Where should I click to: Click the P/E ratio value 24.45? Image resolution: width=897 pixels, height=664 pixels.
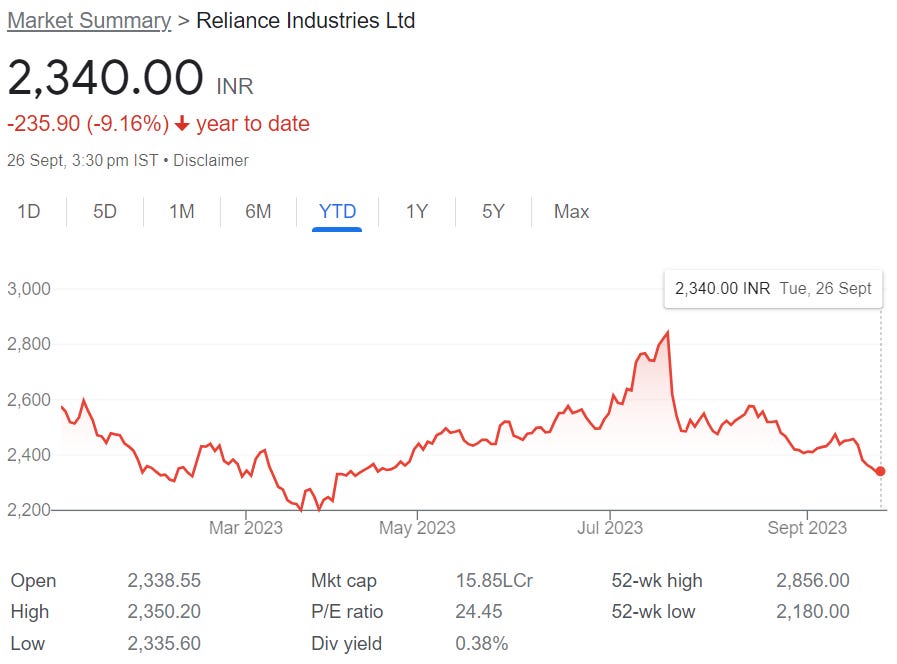(x=479, y=611)
